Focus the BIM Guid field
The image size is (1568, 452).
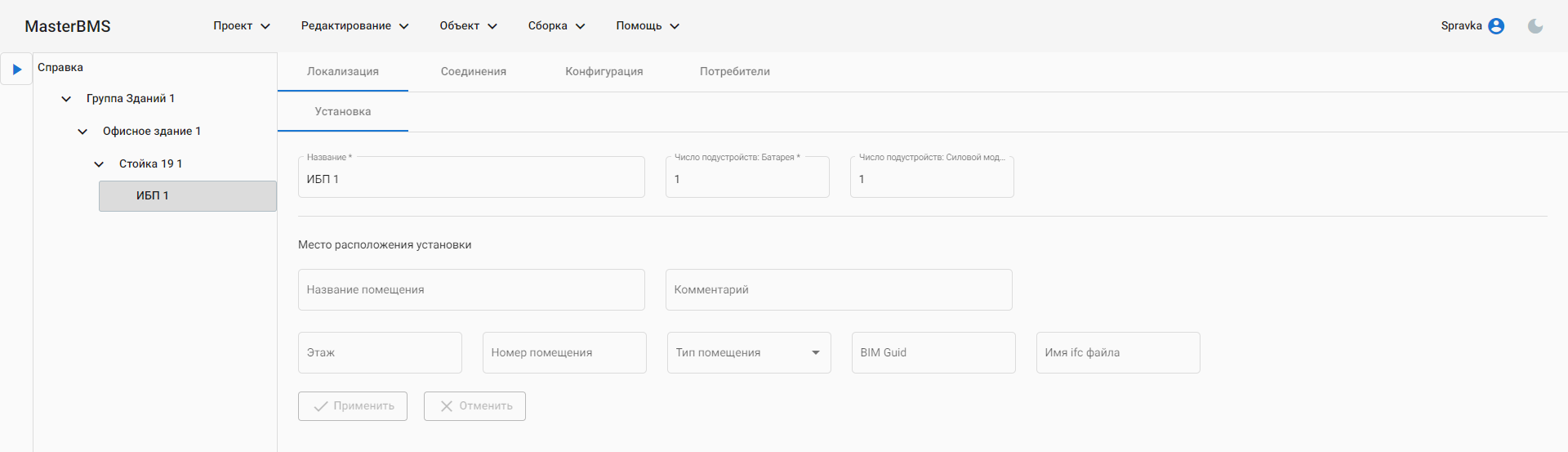click(933, 352)
